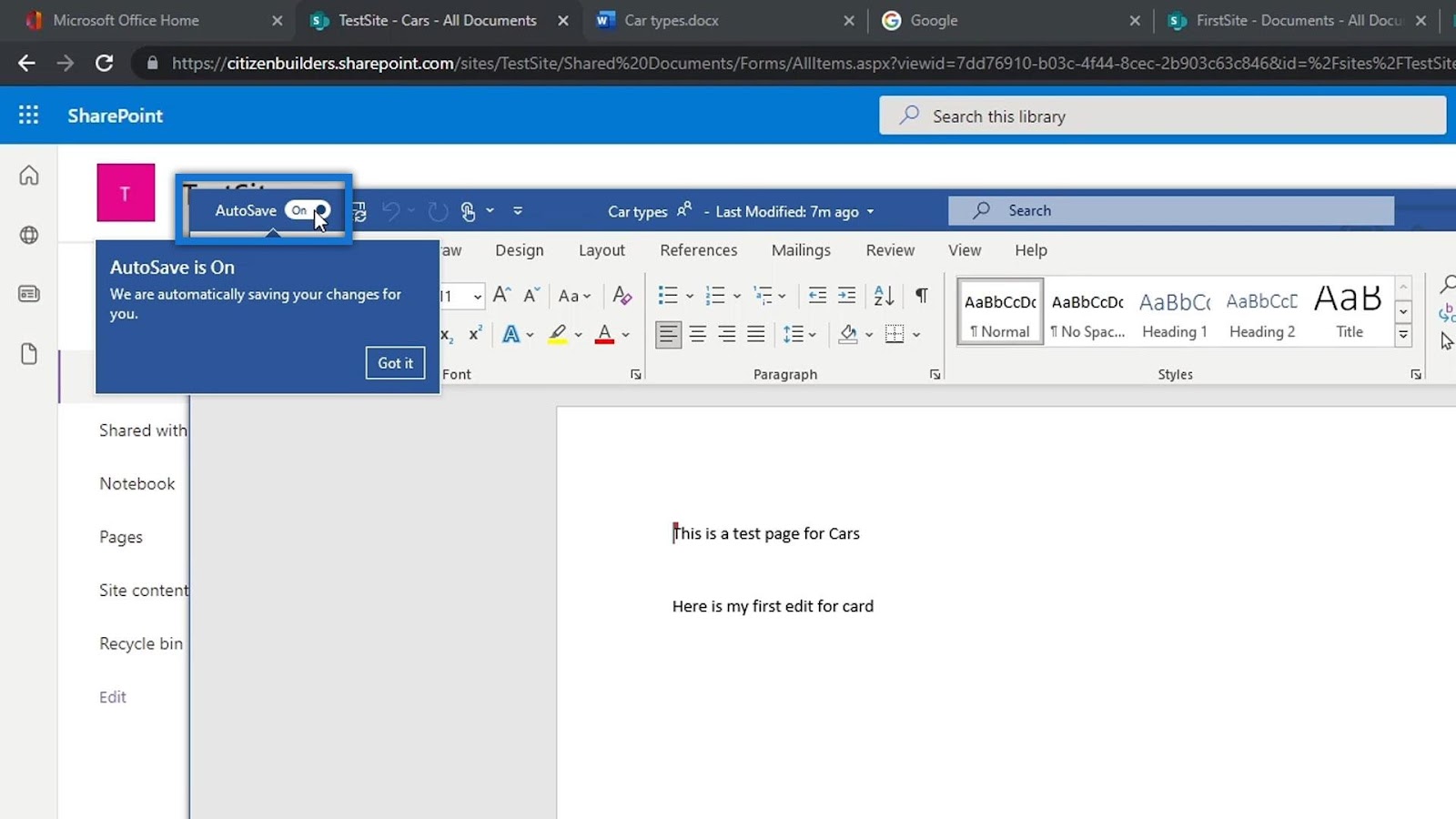Open Line and Paragraph Spacing menu

point(800,334)
